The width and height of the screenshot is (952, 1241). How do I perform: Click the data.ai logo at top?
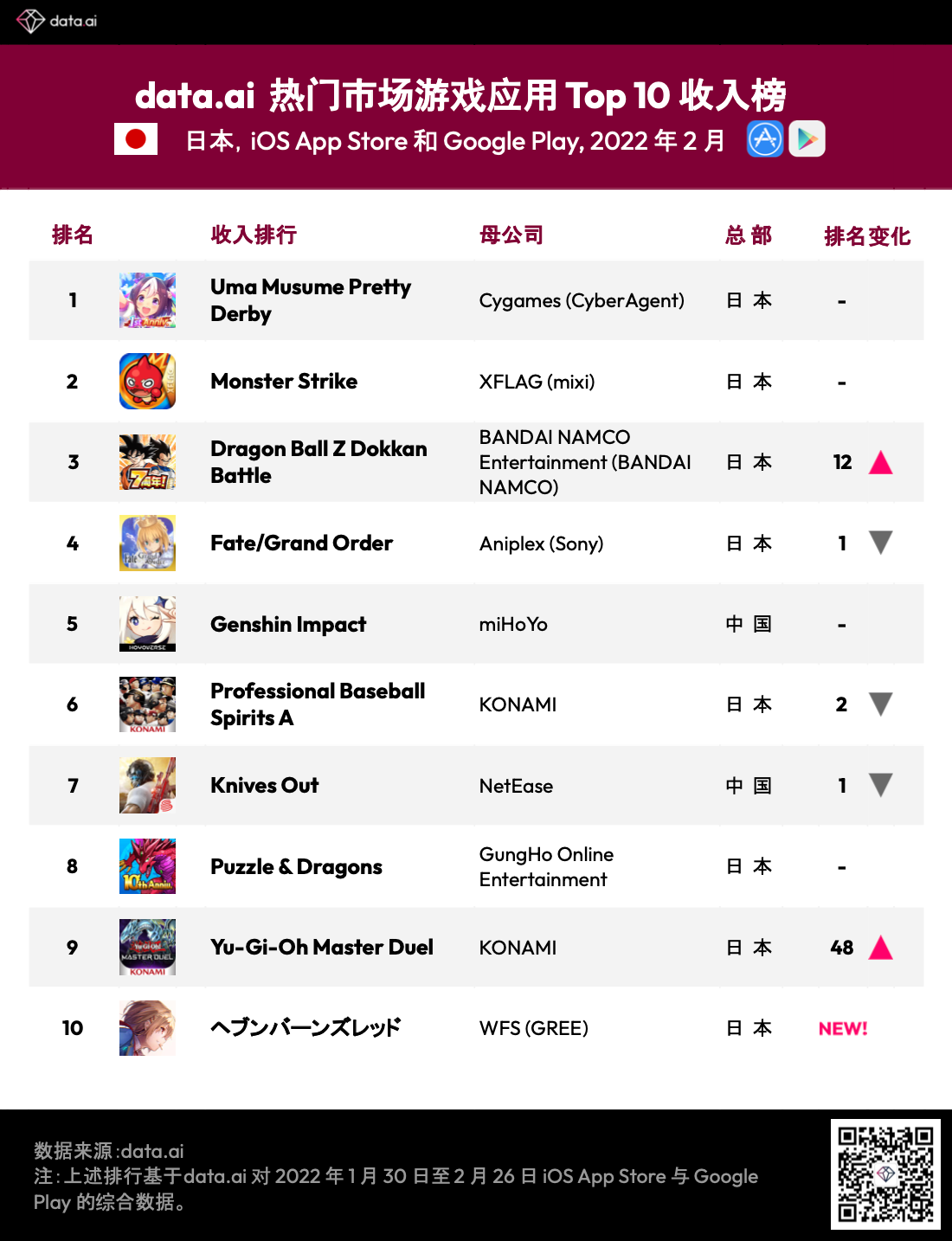tap(57, 21)
